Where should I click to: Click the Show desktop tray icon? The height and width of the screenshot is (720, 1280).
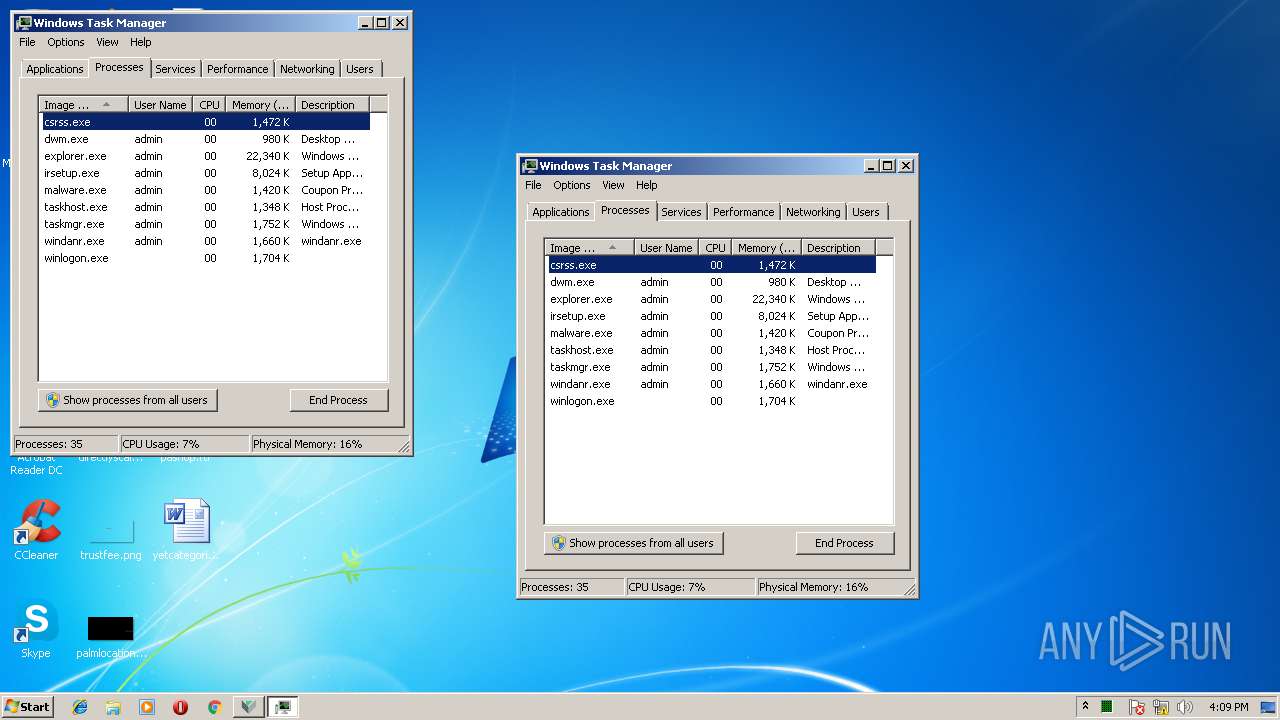pyautogui.click(x=1269, y=707)
